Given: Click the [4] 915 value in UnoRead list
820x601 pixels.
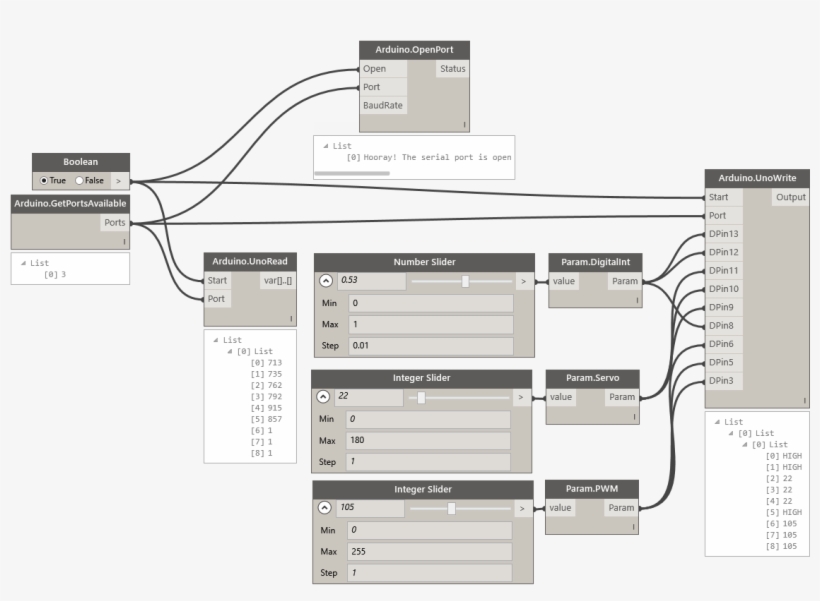Looking at the screenshot, I should pos(266,408).
